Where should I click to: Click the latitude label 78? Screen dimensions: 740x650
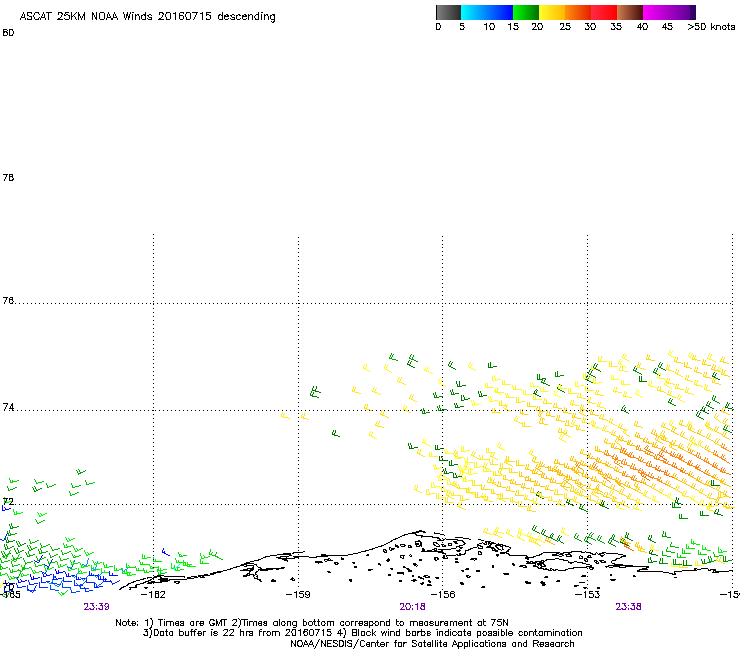(x=8, y=177)
